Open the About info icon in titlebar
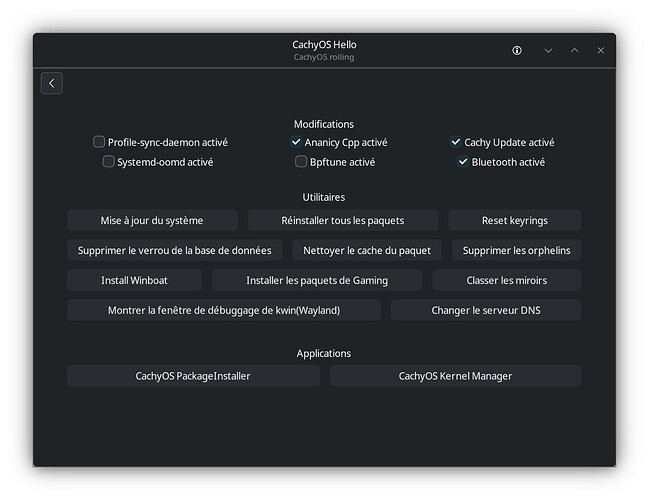The height and width of the screenshot is (500, 649). pyautogui.click(x=517, y=50)
